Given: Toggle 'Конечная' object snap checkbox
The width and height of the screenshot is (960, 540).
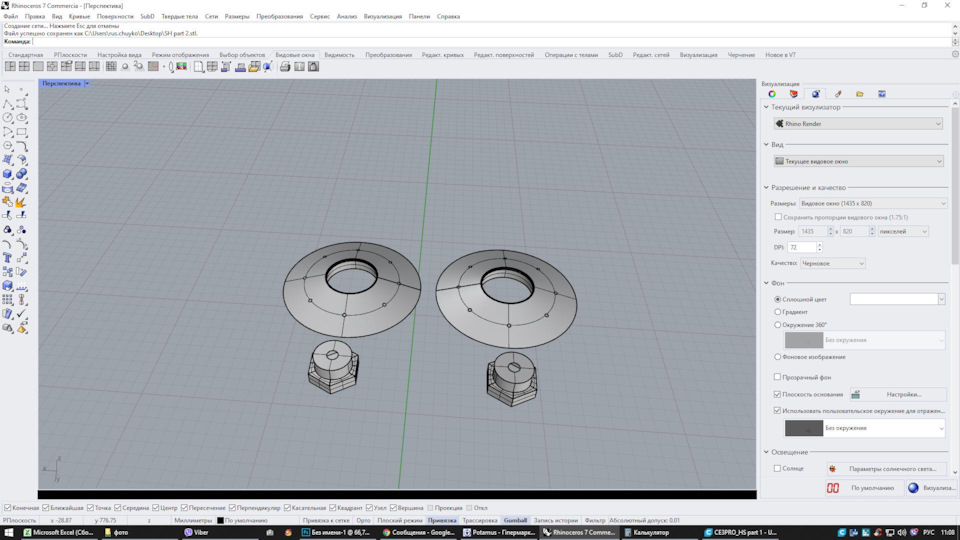Looking at the screenshot, I should (x=8, y=508).
